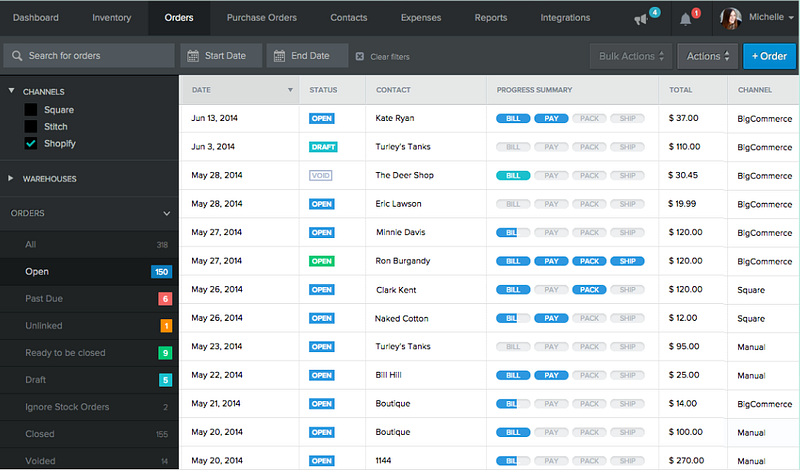
Task: Click the Clear filters x icon
Action: coord(360,56)
